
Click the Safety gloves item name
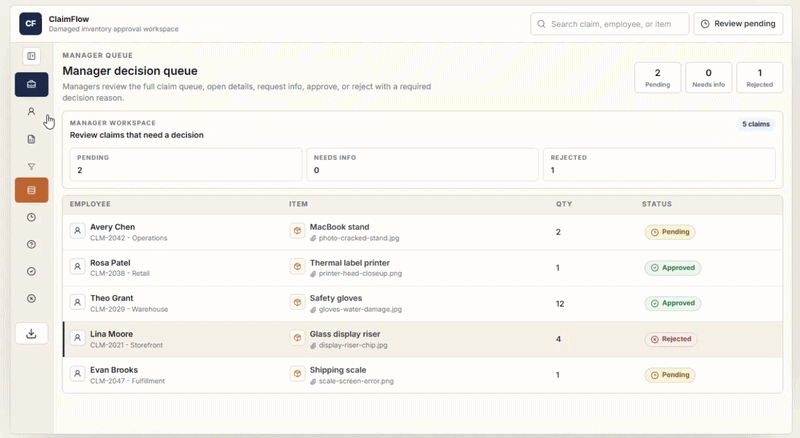coord(336,298)
